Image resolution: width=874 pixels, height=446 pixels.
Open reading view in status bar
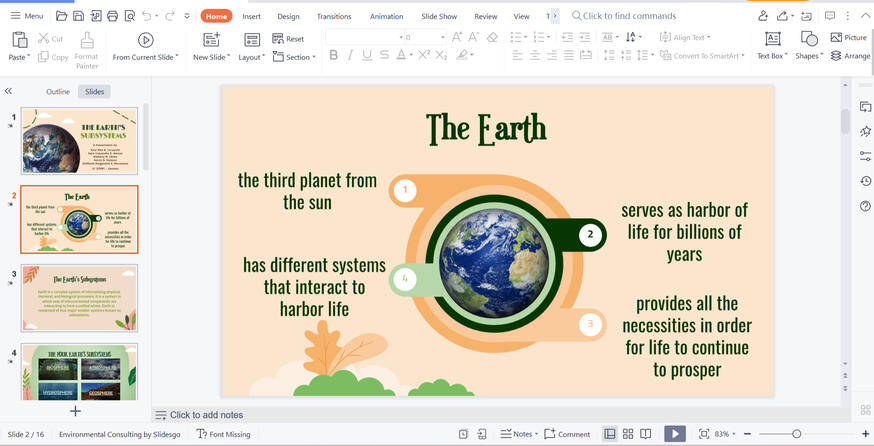click(646, 434)
